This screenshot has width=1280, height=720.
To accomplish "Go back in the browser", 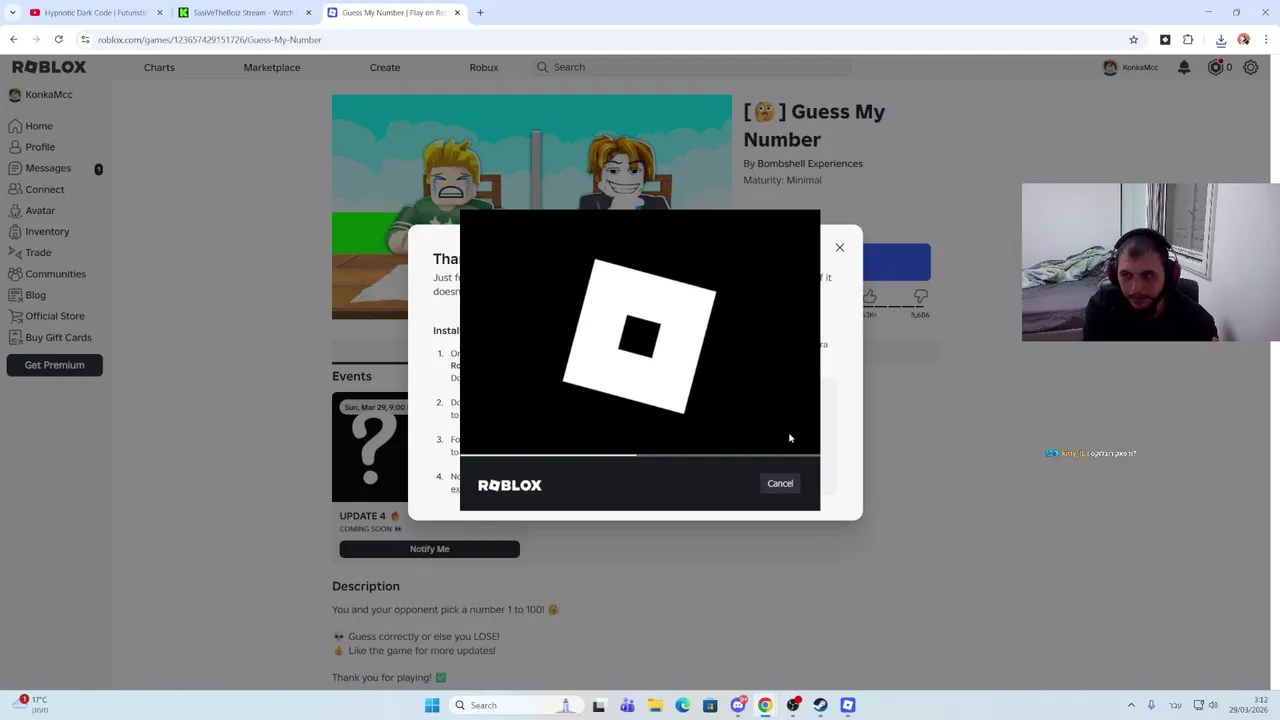I will [x=14, y=40].
